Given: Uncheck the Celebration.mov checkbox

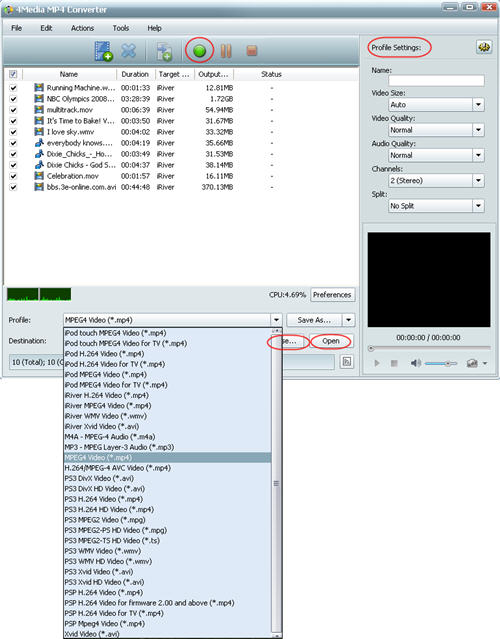Looking at the screenshot, I should coord(13,176).
